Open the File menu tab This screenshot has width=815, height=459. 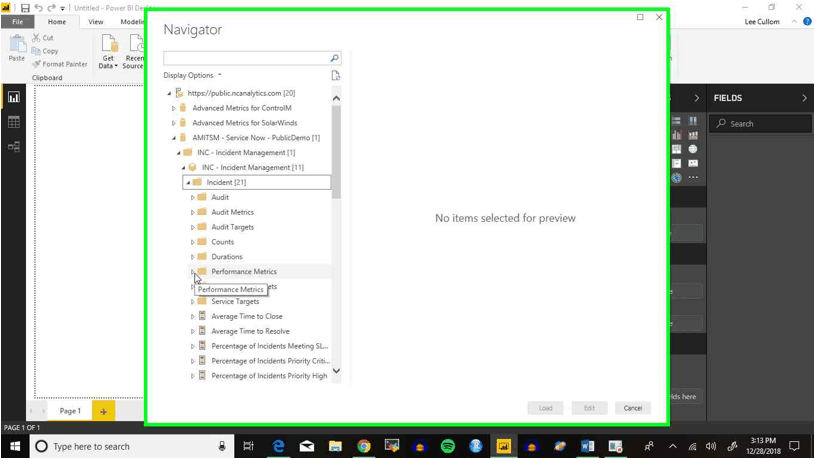tap(18, 22)
